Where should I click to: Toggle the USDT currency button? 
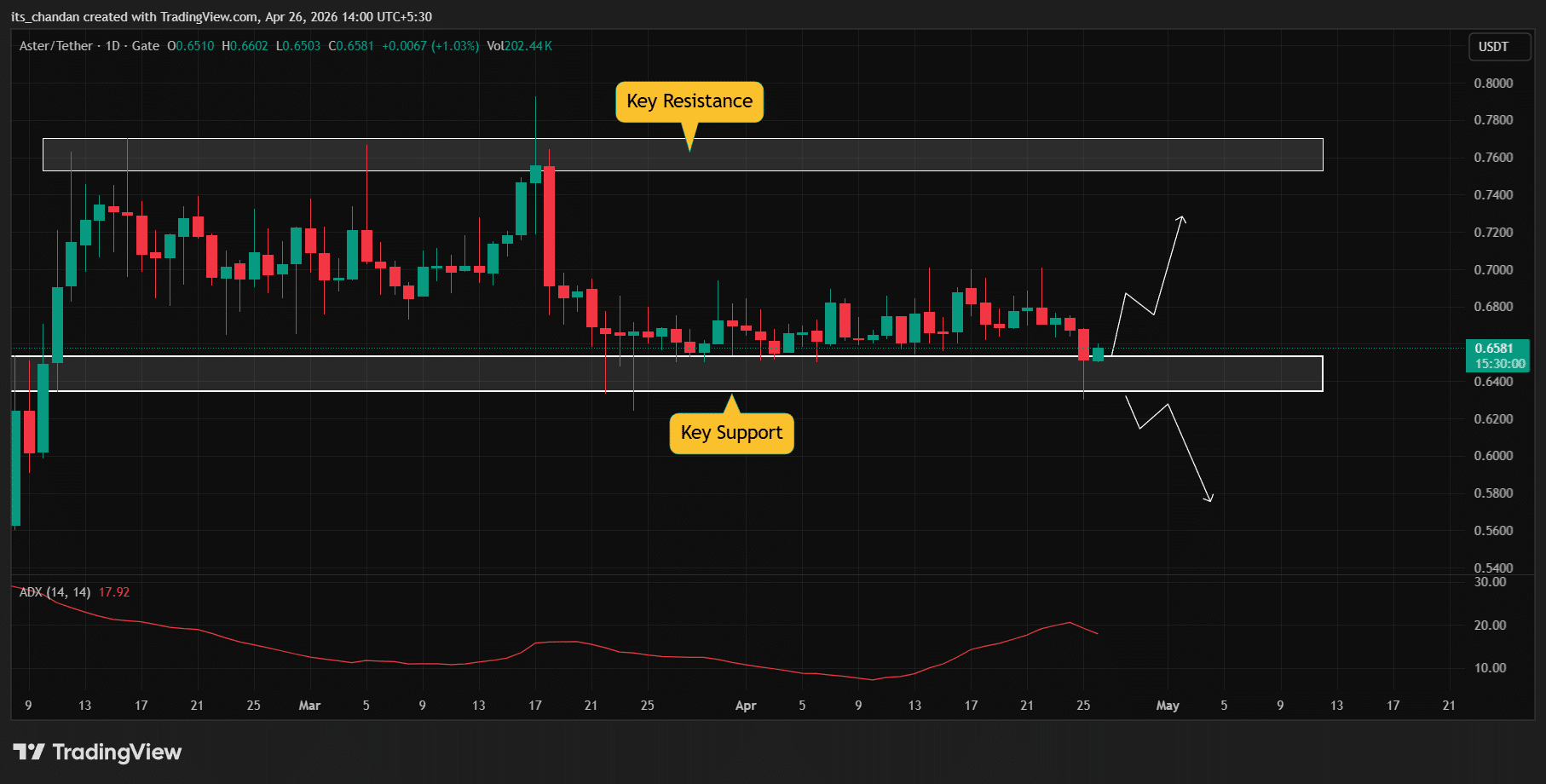[1498, 47]
